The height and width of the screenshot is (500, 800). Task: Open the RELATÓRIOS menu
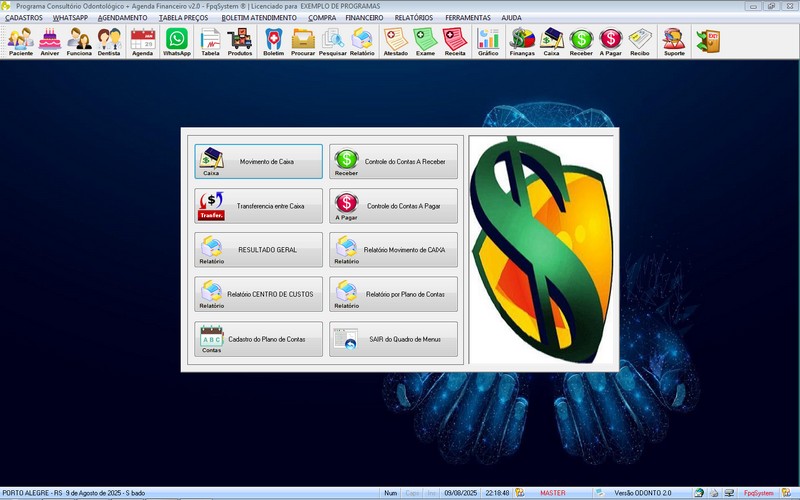[414, 18]
